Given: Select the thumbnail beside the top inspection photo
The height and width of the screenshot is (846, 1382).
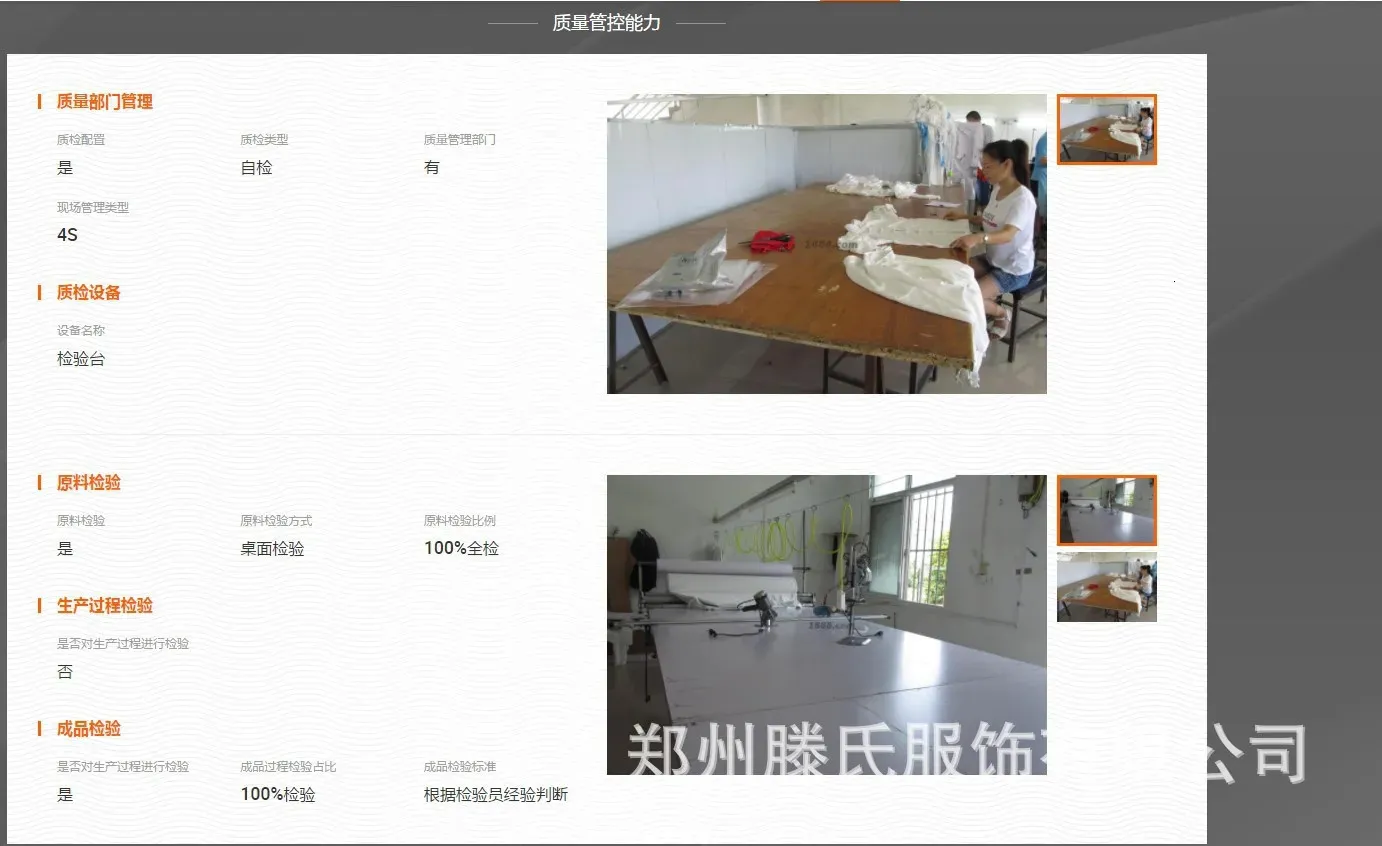Looking at the screenshot, I should (1106, 129).
